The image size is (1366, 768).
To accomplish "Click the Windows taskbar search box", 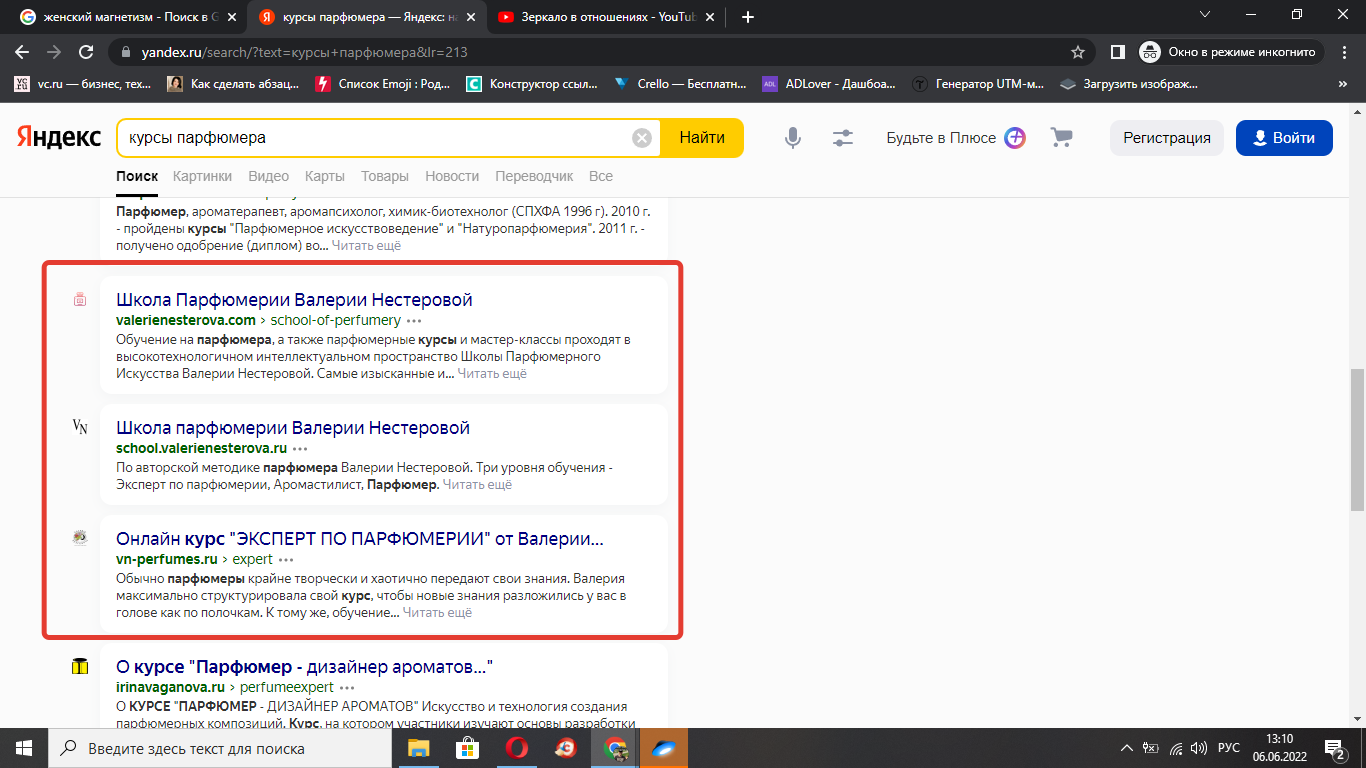I will point(221,748).
